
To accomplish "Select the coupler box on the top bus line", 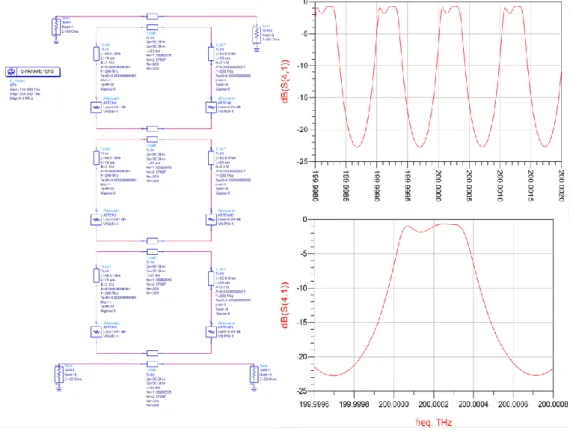I will pyautogui.click(x=152, y=16).
